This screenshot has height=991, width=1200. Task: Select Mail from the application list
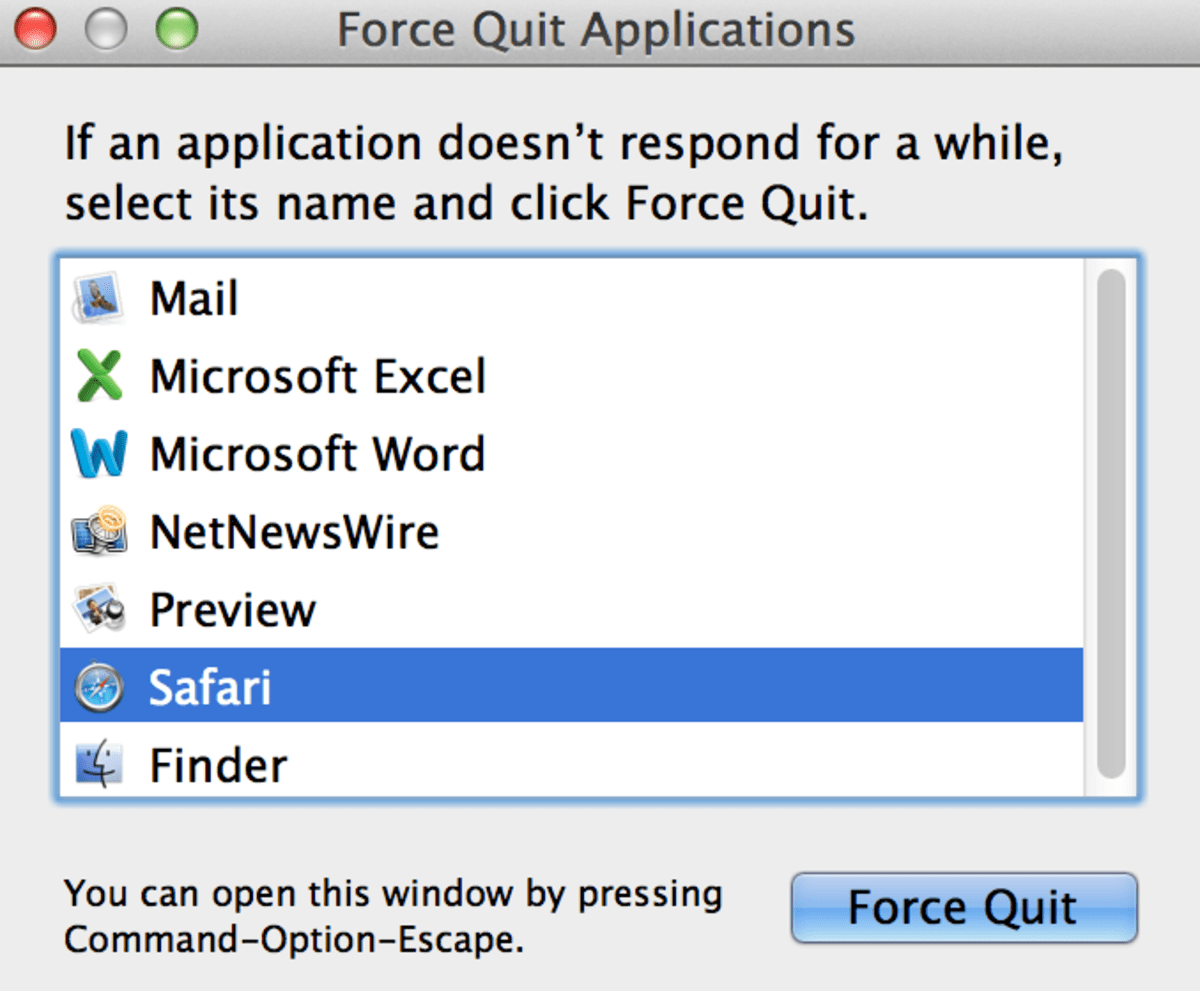click(194, 297)
